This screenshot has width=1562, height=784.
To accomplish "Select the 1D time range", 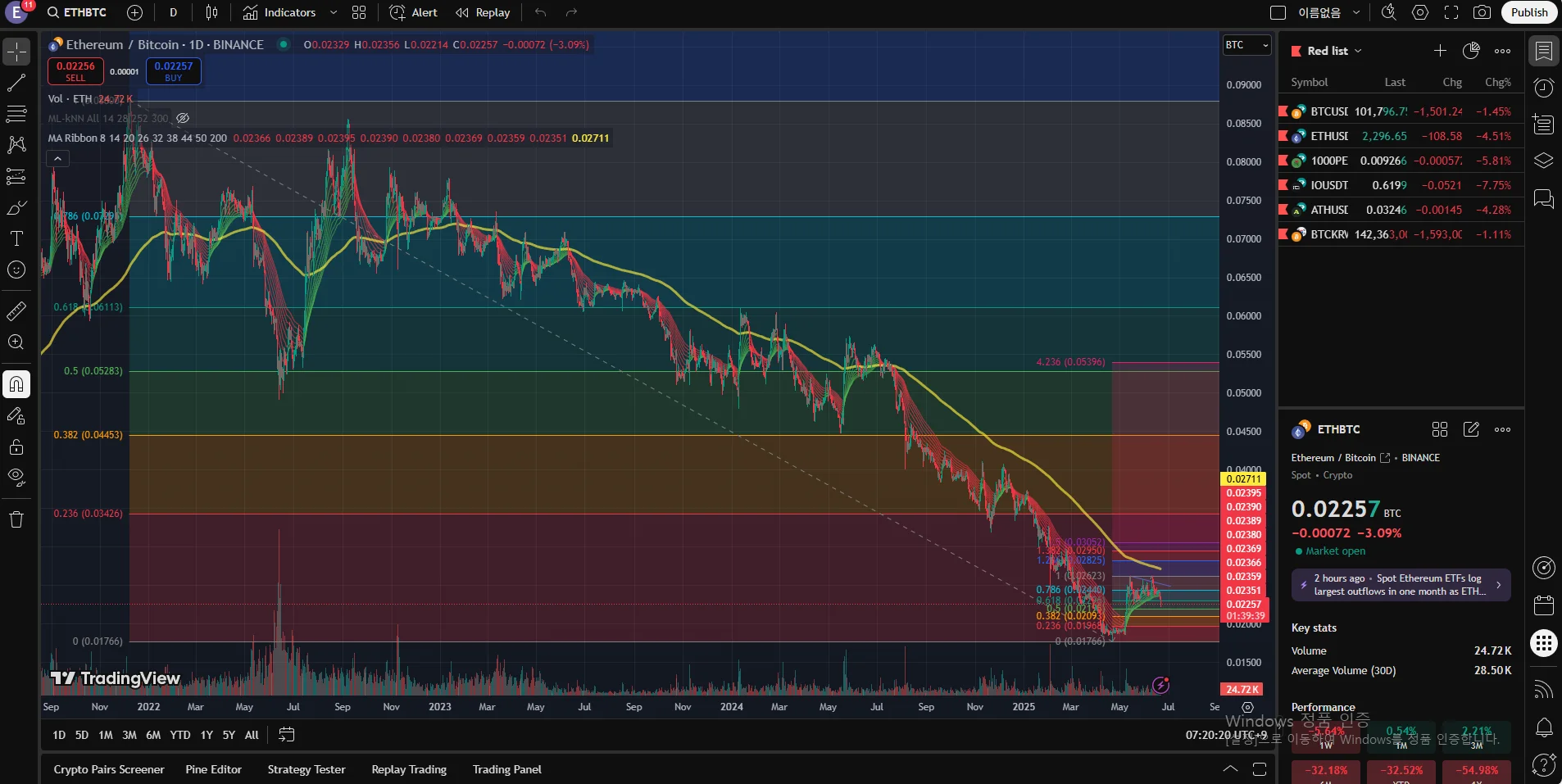I will pyautogui.click(x=59, y=735).
